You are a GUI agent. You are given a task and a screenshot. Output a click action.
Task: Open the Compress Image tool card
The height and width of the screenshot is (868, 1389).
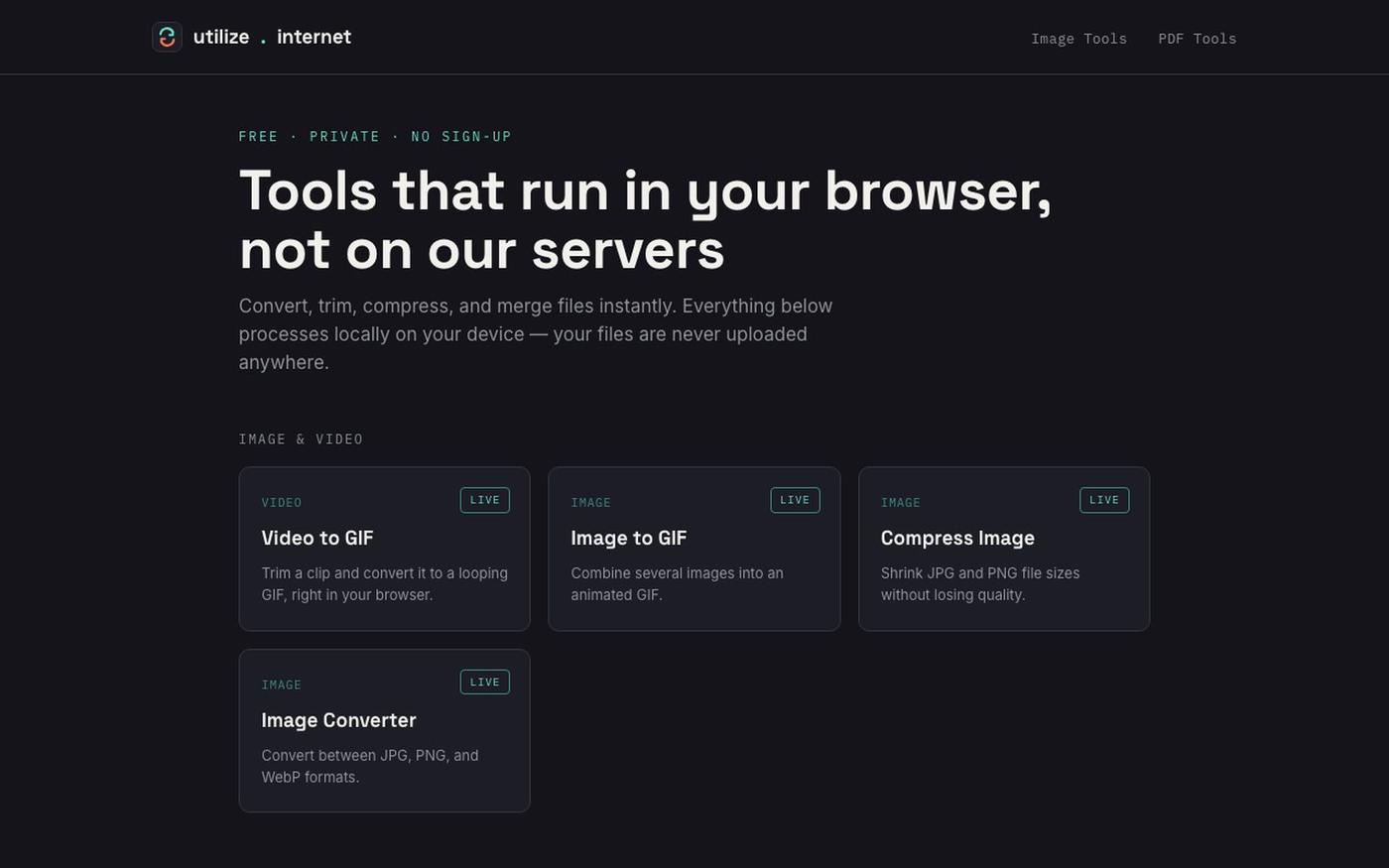(1004, 549)
